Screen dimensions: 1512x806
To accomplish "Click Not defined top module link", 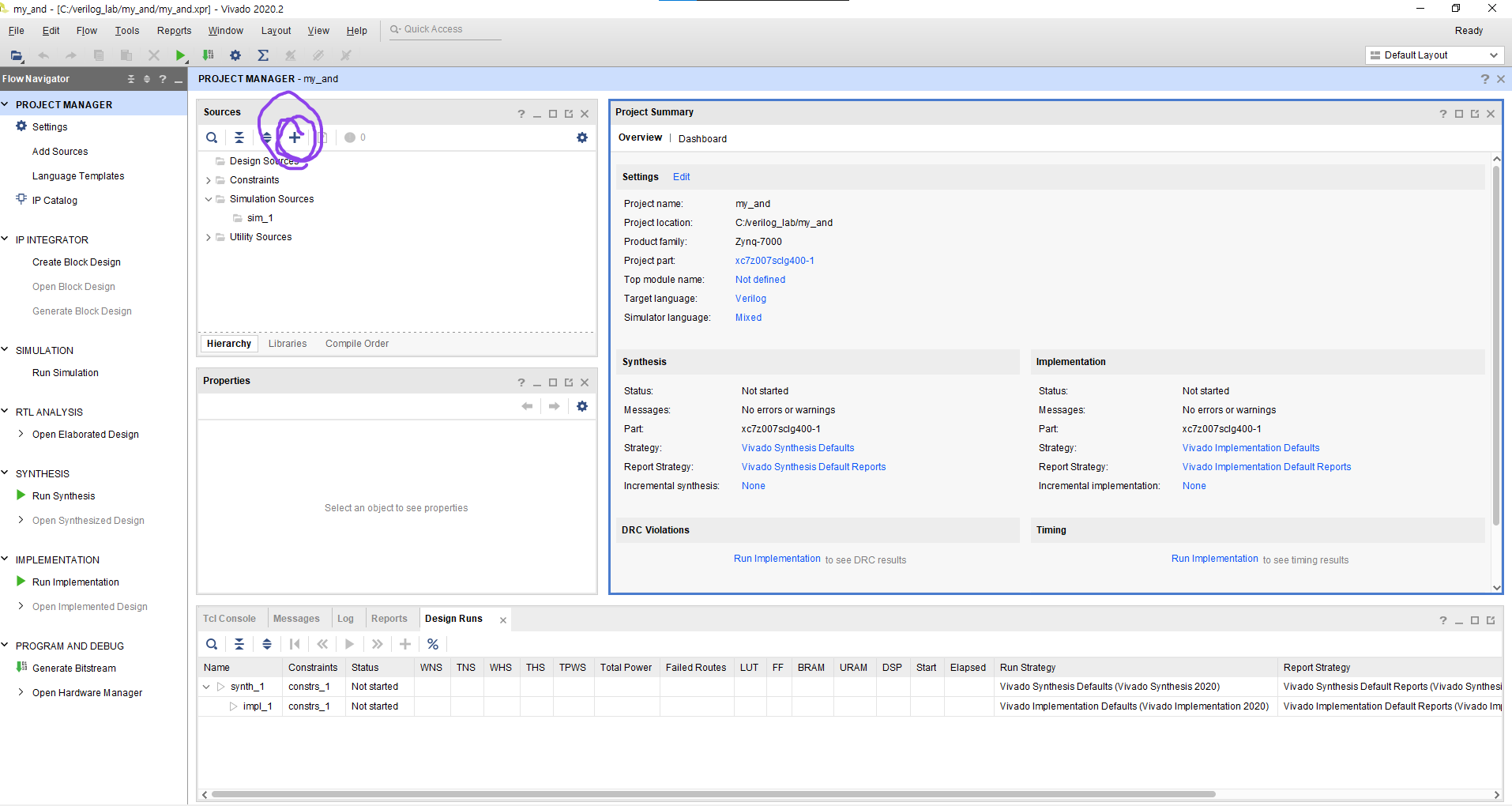I will point(760,280).
